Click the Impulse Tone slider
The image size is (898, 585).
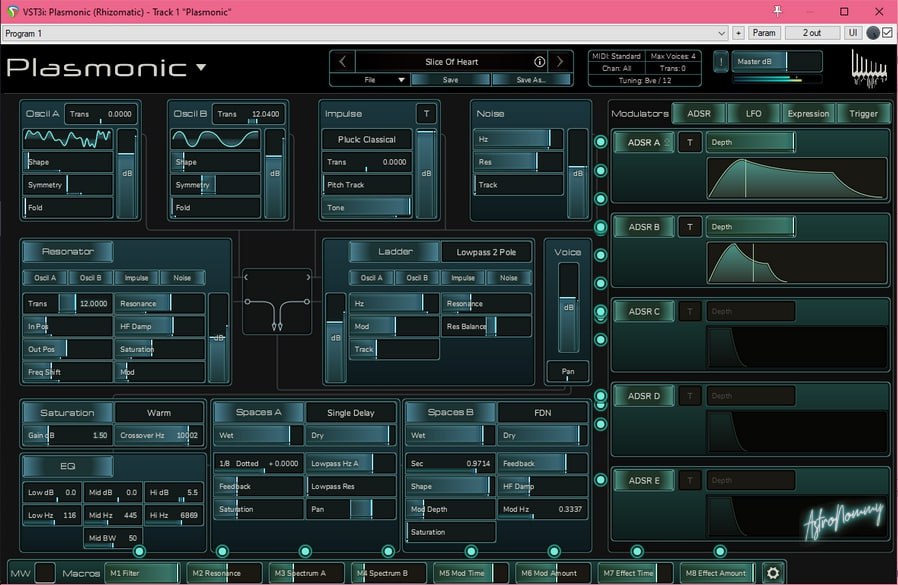click(367, 207)
